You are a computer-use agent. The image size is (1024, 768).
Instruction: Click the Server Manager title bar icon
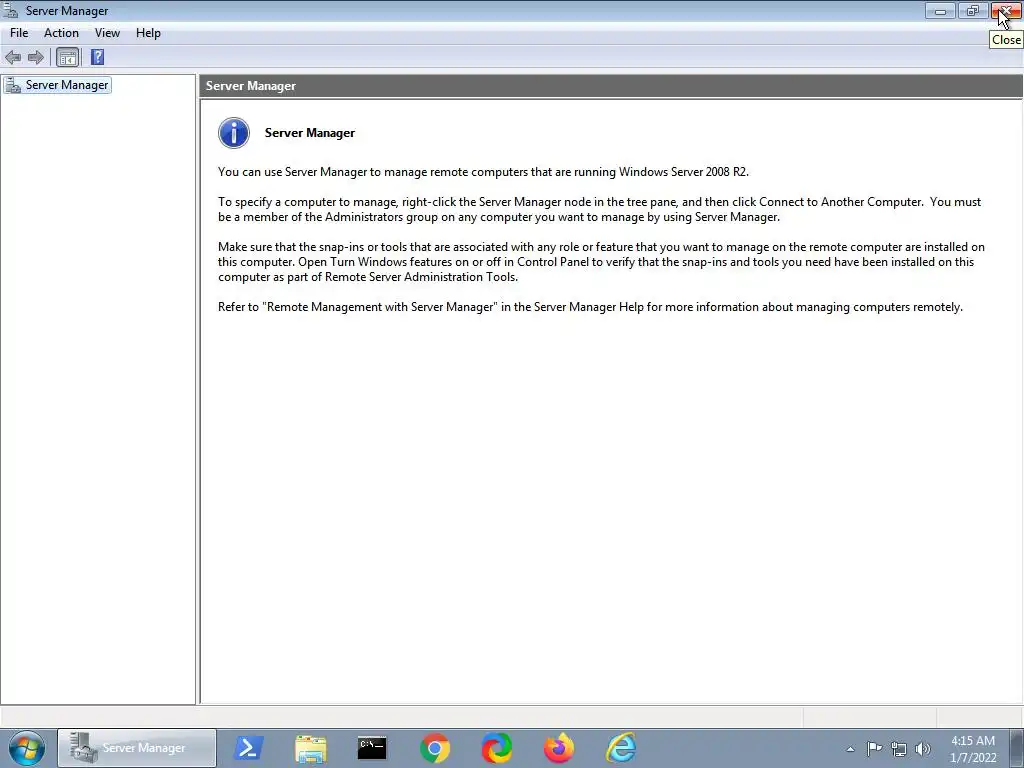10,10
